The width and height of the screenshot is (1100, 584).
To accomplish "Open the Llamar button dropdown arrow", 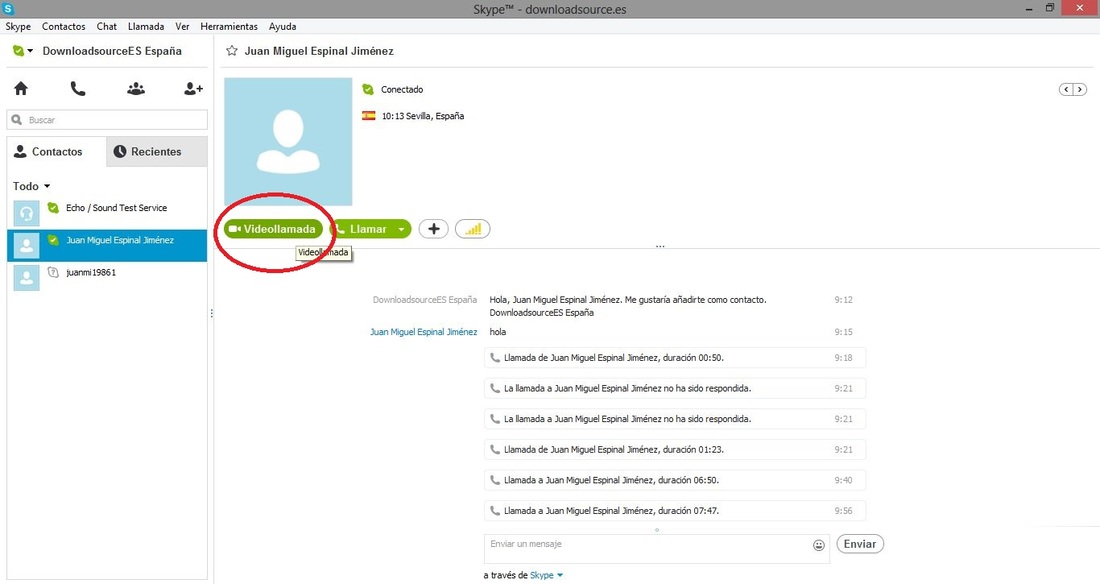I will coord(401,229).
